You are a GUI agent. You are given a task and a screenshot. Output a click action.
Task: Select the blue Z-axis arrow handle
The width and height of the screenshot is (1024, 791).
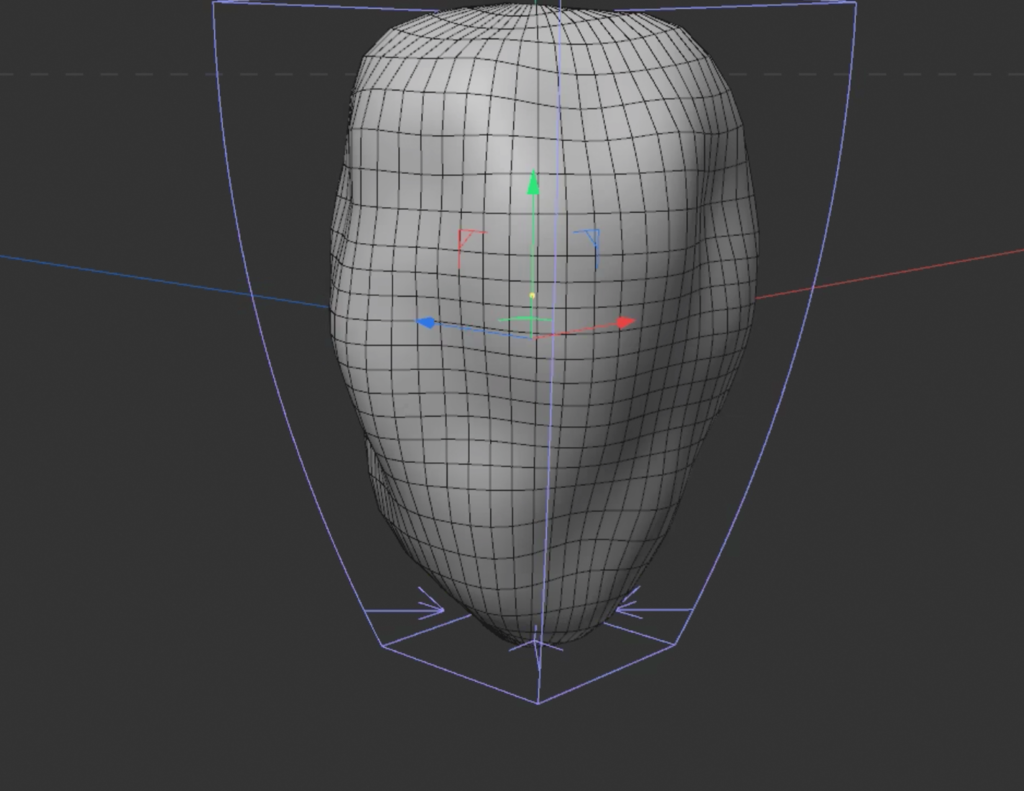(426, 323)
